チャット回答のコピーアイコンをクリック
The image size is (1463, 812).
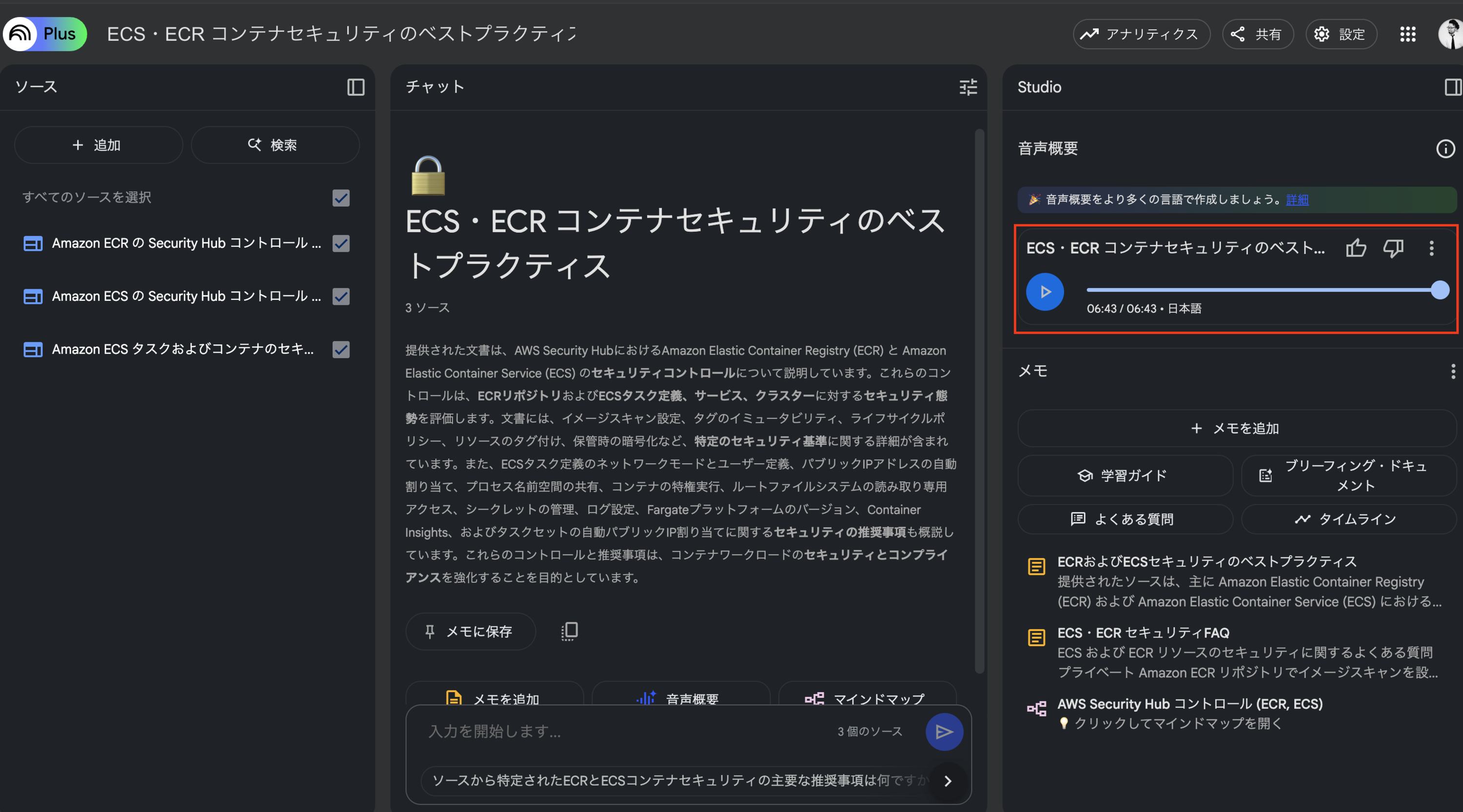click(569, 632)
